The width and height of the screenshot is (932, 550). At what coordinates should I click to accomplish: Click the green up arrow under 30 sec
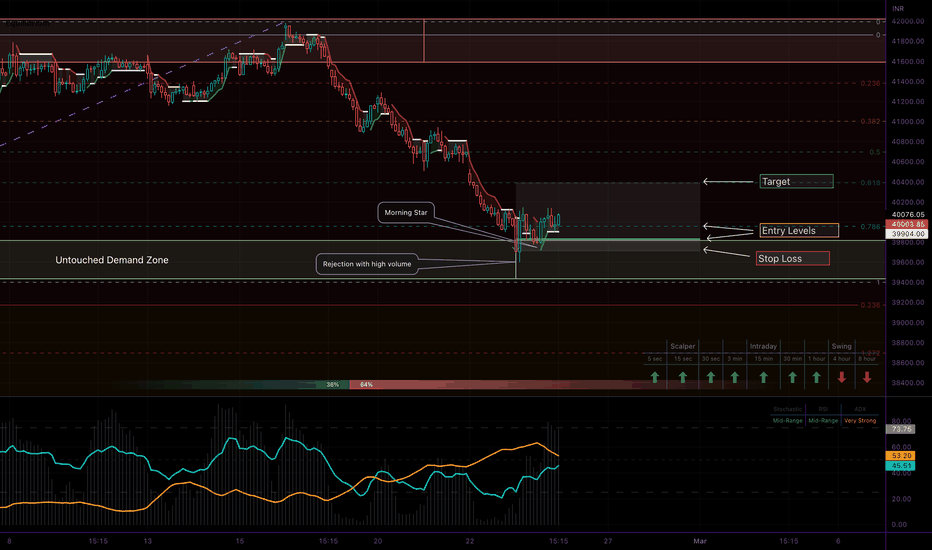click(x=710, y=377)
